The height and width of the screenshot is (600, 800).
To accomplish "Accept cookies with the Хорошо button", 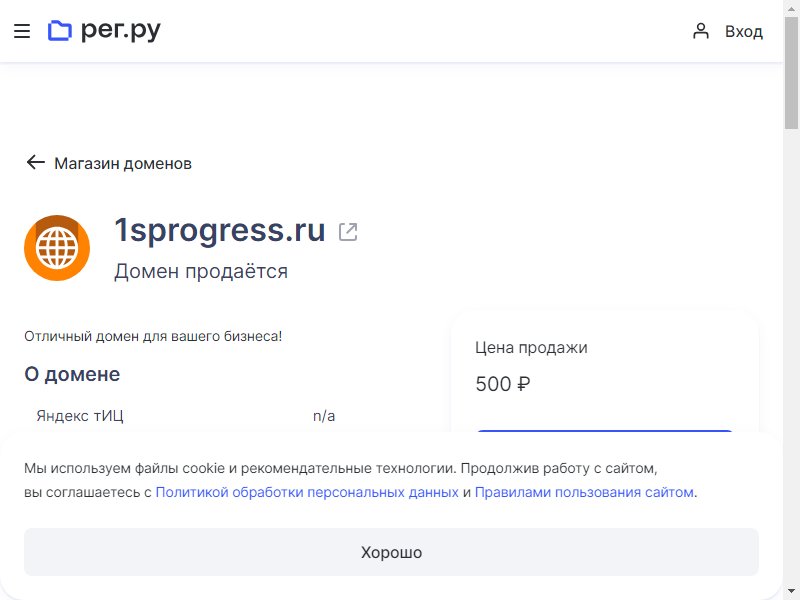I will [391, 552].
